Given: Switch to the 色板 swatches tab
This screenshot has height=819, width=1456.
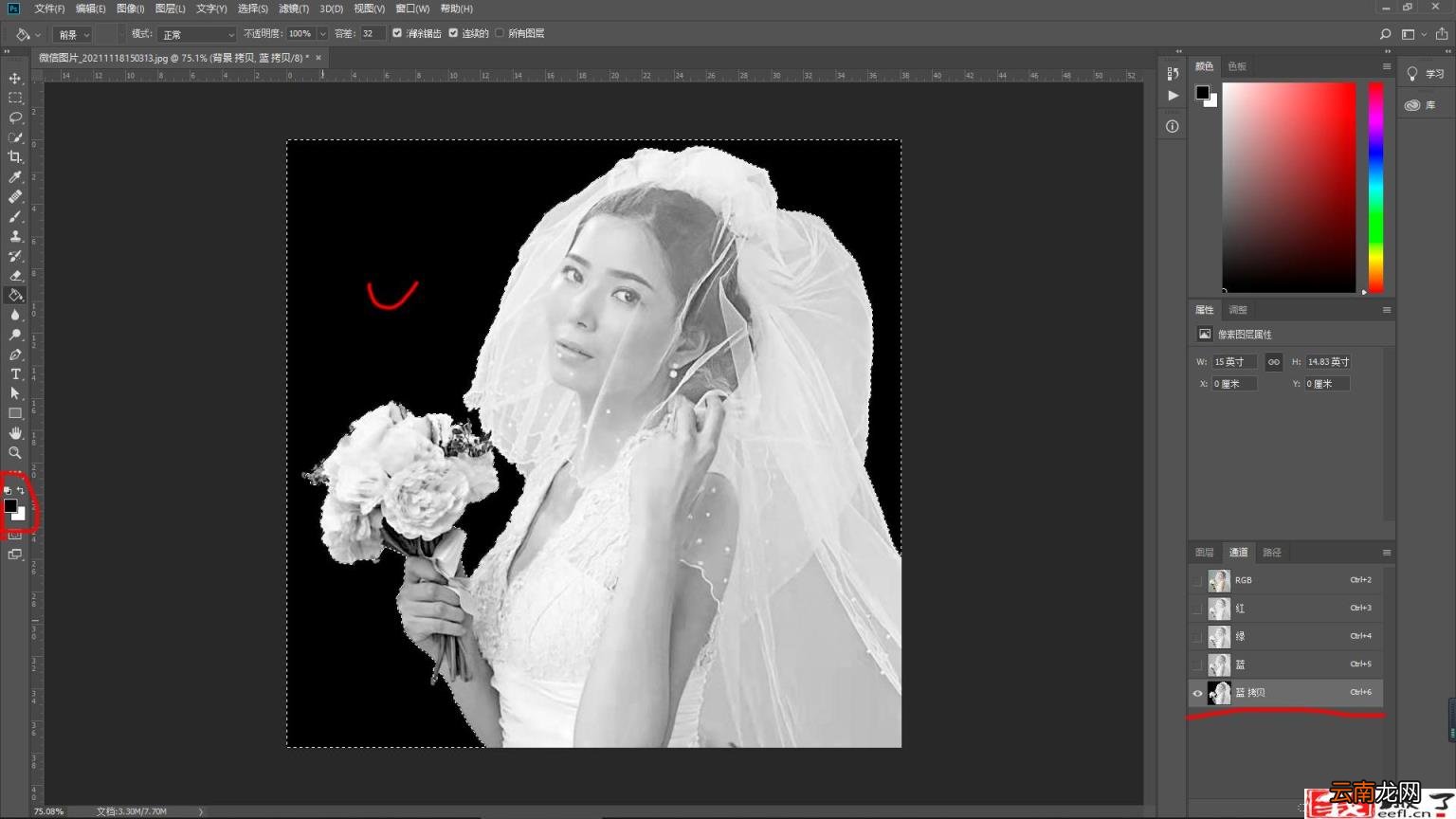Looking at the screenshot, I should click(x=1237, y=66).
